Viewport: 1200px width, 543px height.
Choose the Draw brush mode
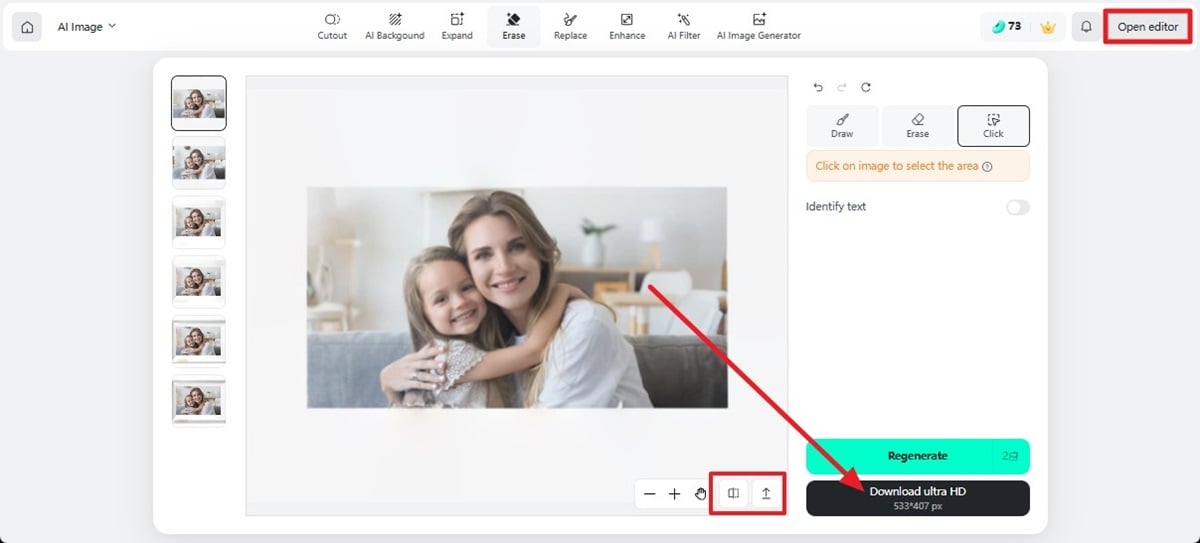pyautogui.click(x=842, y=126)
